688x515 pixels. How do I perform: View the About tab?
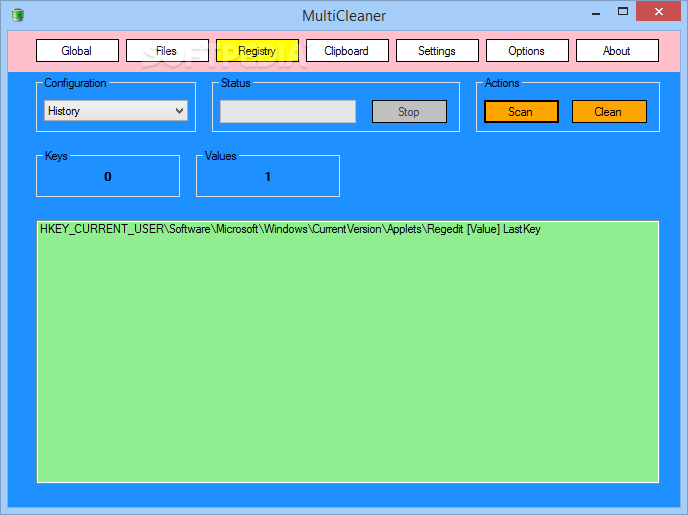617,50
